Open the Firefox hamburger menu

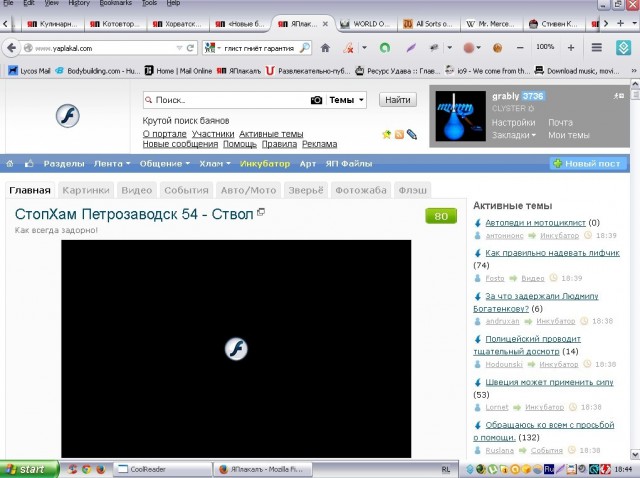(597, 48)
